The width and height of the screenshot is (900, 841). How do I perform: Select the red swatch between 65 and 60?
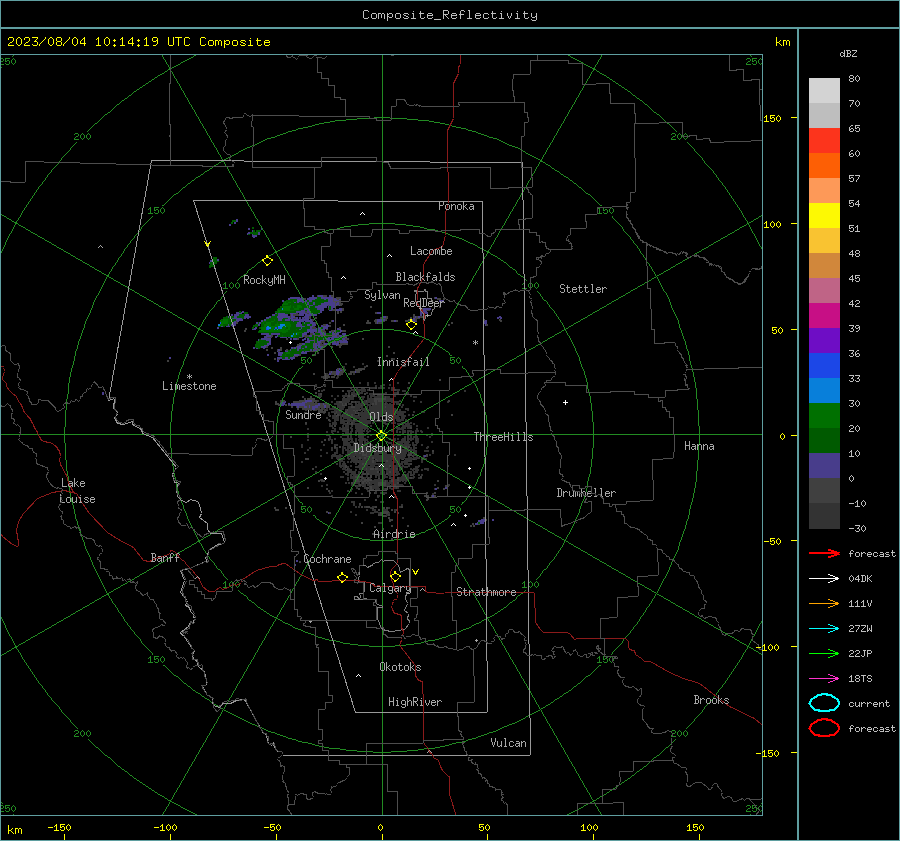(824, 141)
